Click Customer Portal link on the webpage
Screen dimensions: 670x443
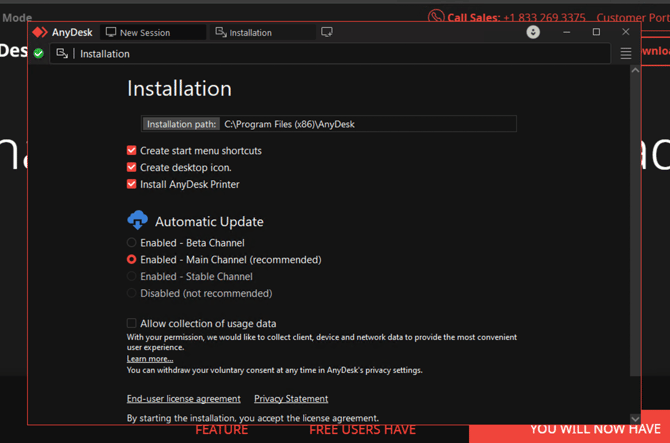point(633,18)
